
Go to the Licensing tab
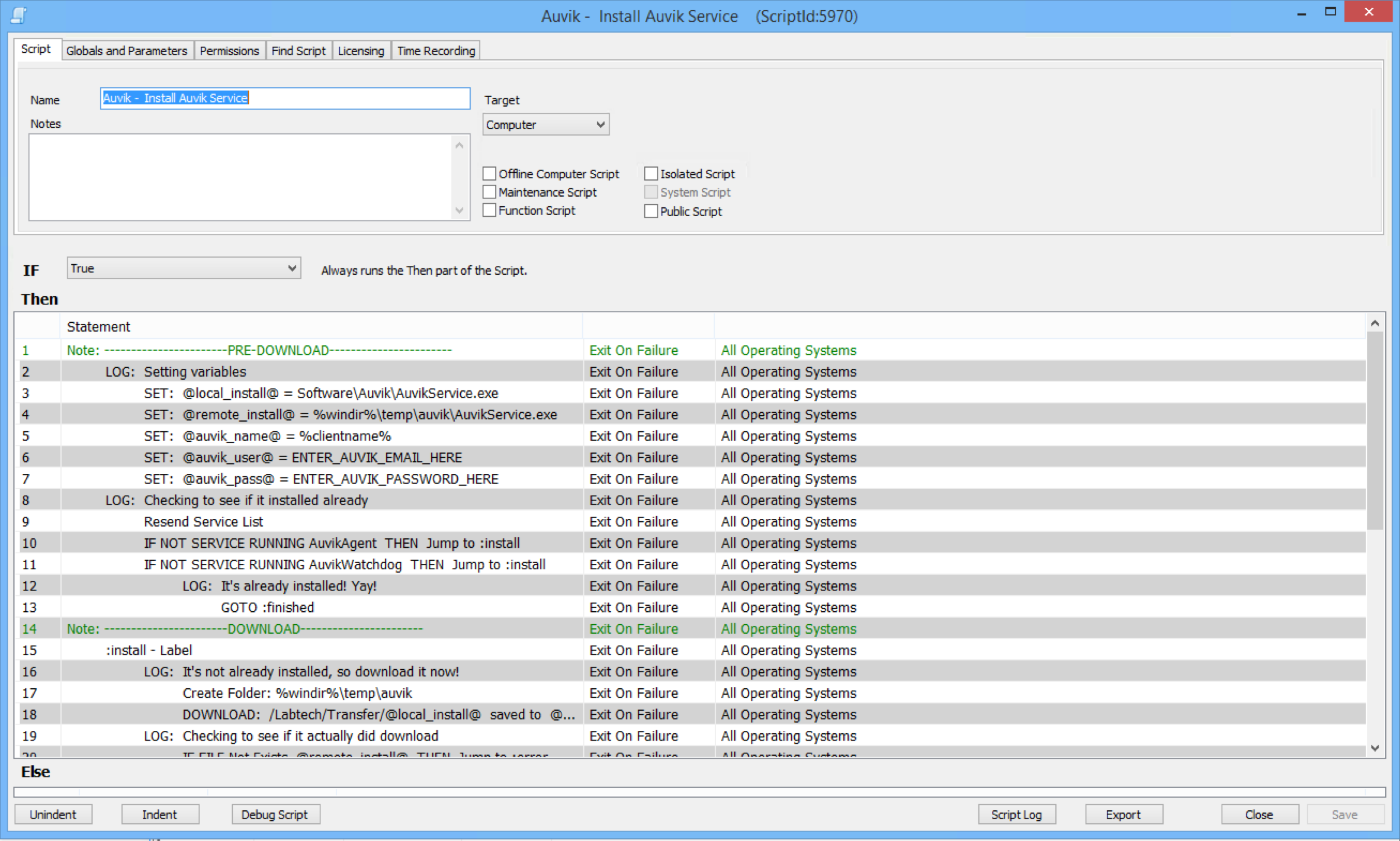click(x=361, y=51)
